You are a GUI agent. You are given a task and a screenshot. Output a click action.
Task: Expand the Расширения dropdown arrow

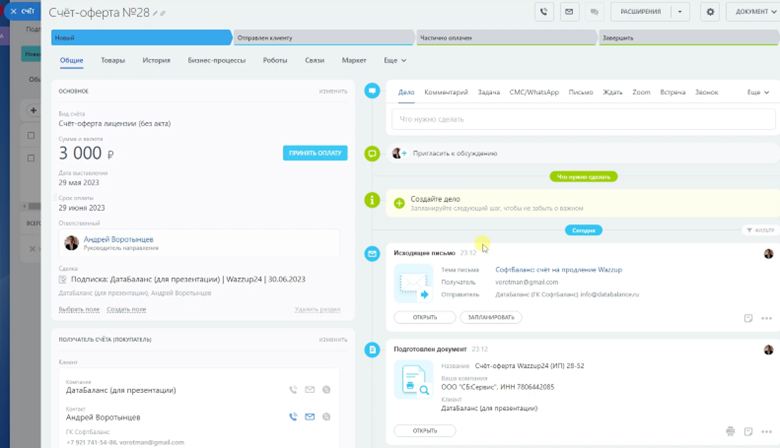point(680,11)
